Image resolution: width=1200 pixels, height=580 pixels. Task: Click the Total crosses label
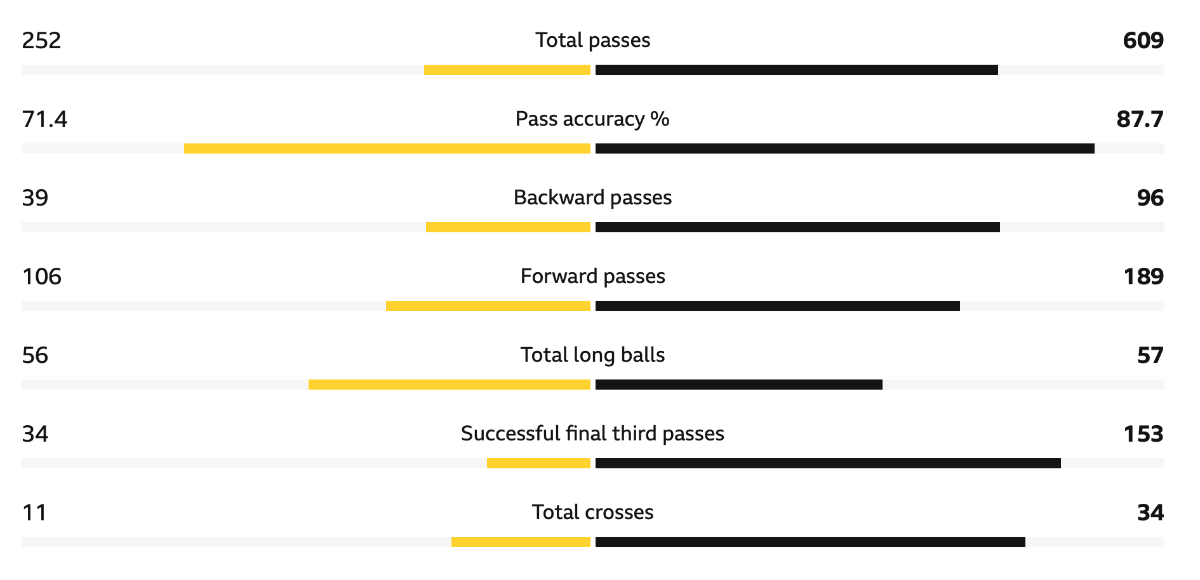click(x=593, y=512)
